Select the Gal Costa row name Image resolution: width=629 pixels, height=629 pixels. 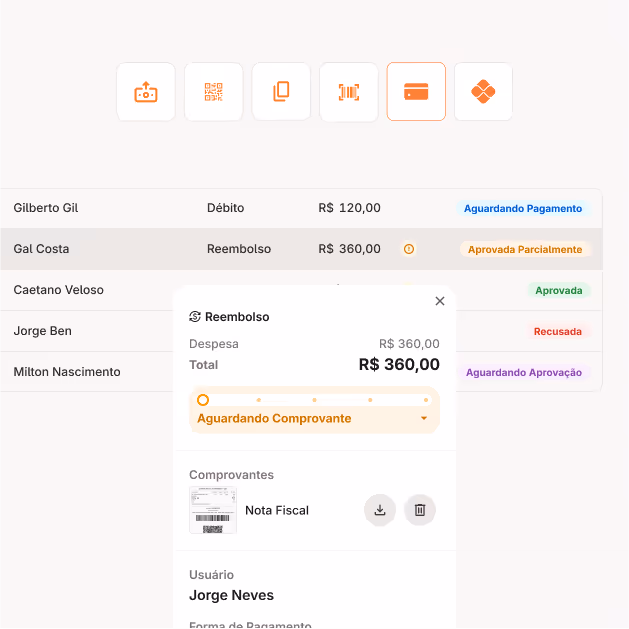point(41,249)
